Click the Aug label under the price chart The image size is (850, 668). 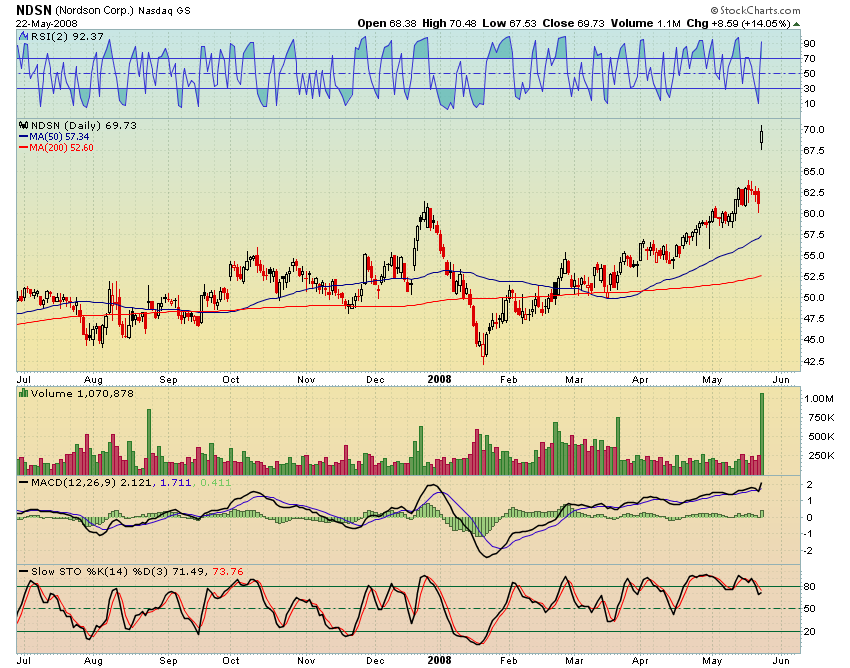(x=93, y=380)
